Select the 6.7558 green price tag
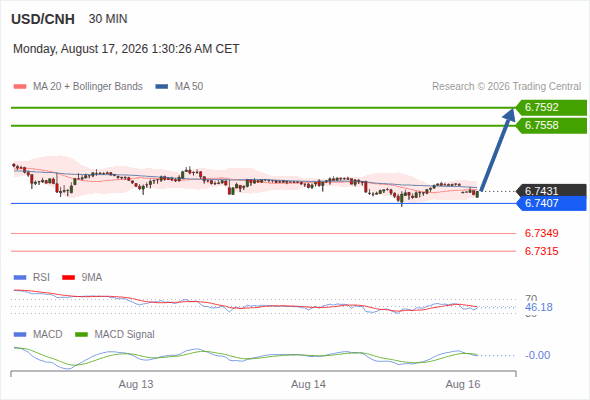Viewport: 590px width, 400px height. pos(551,126)
